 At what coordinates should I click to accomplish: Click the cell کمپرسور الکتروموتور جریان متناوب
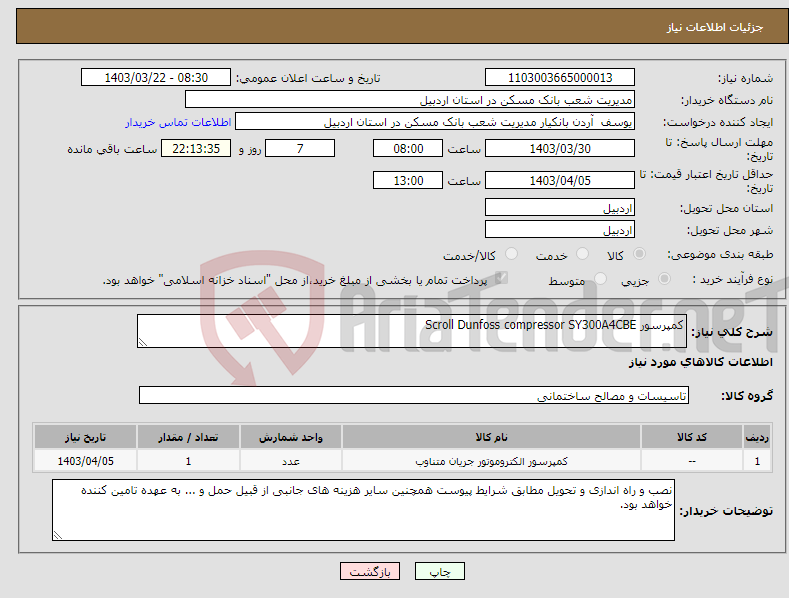(x=491, y=461)
